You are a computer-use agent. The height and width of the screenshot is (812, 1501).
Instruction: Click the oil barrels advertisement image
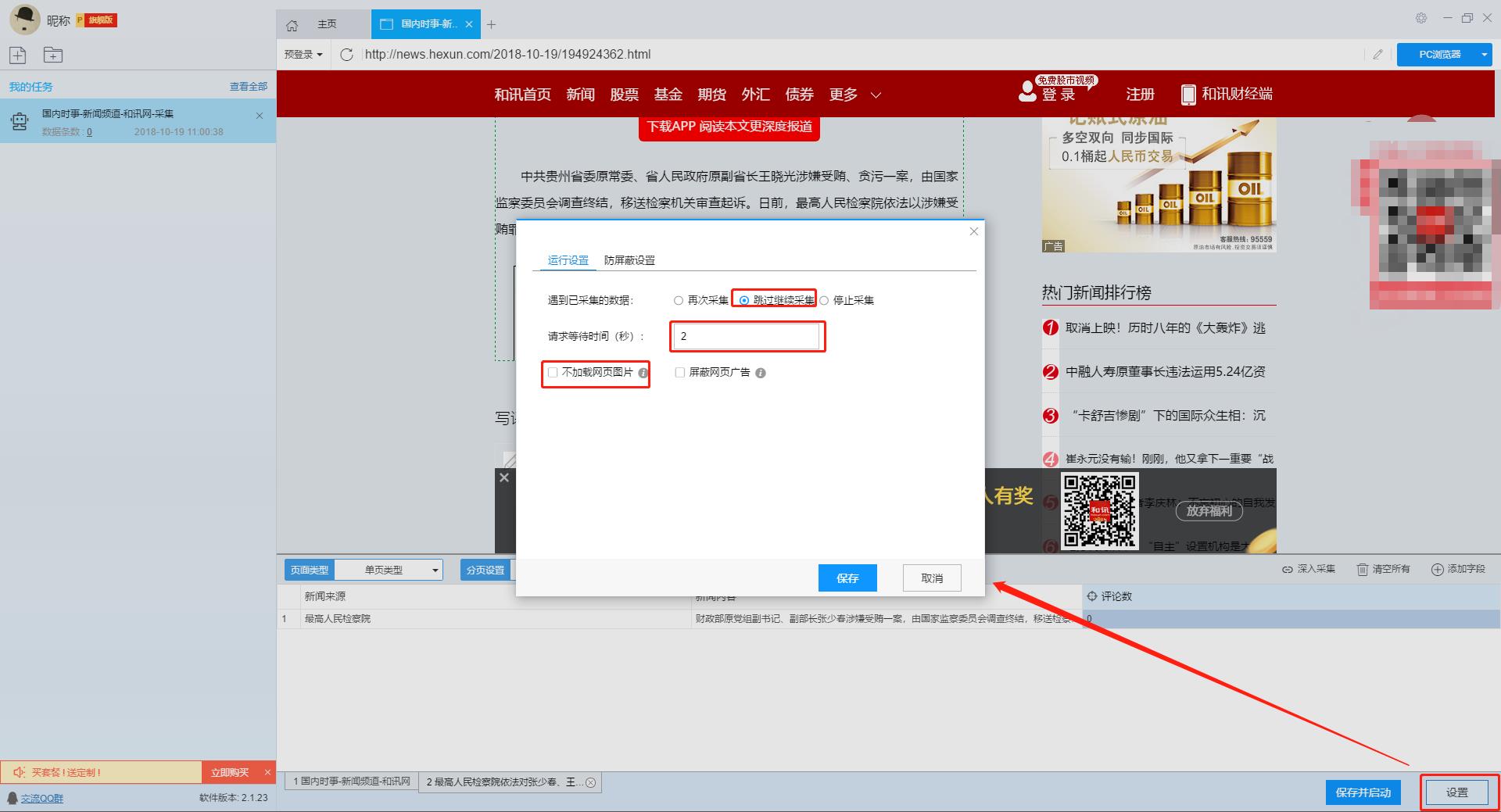coord(1159,185)
